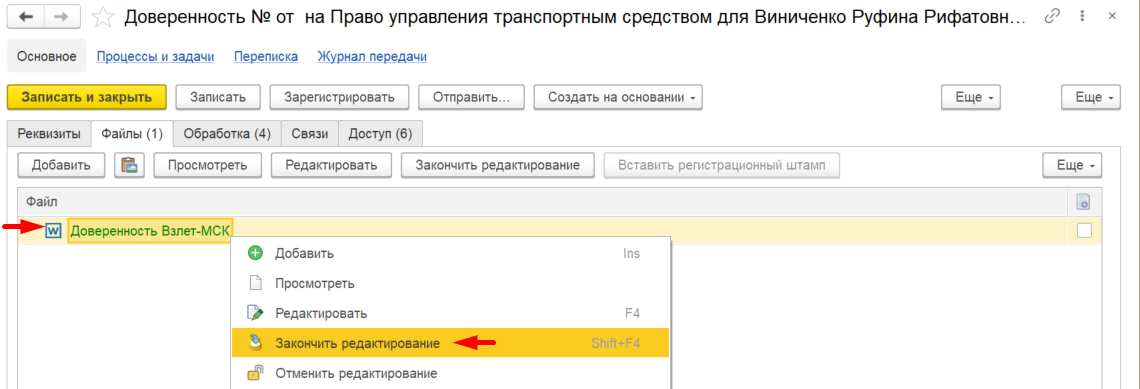
Task: Click Записать и закрыть button
Action: coord(87,97)
